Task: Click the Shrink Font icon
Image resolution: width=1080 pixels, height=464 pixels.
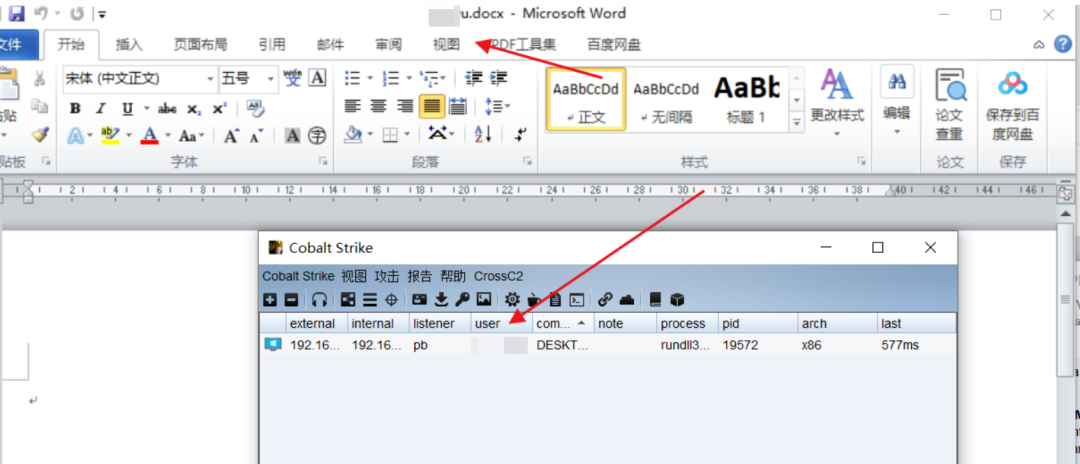Action: pyautogui.click(x=256, y=136)
